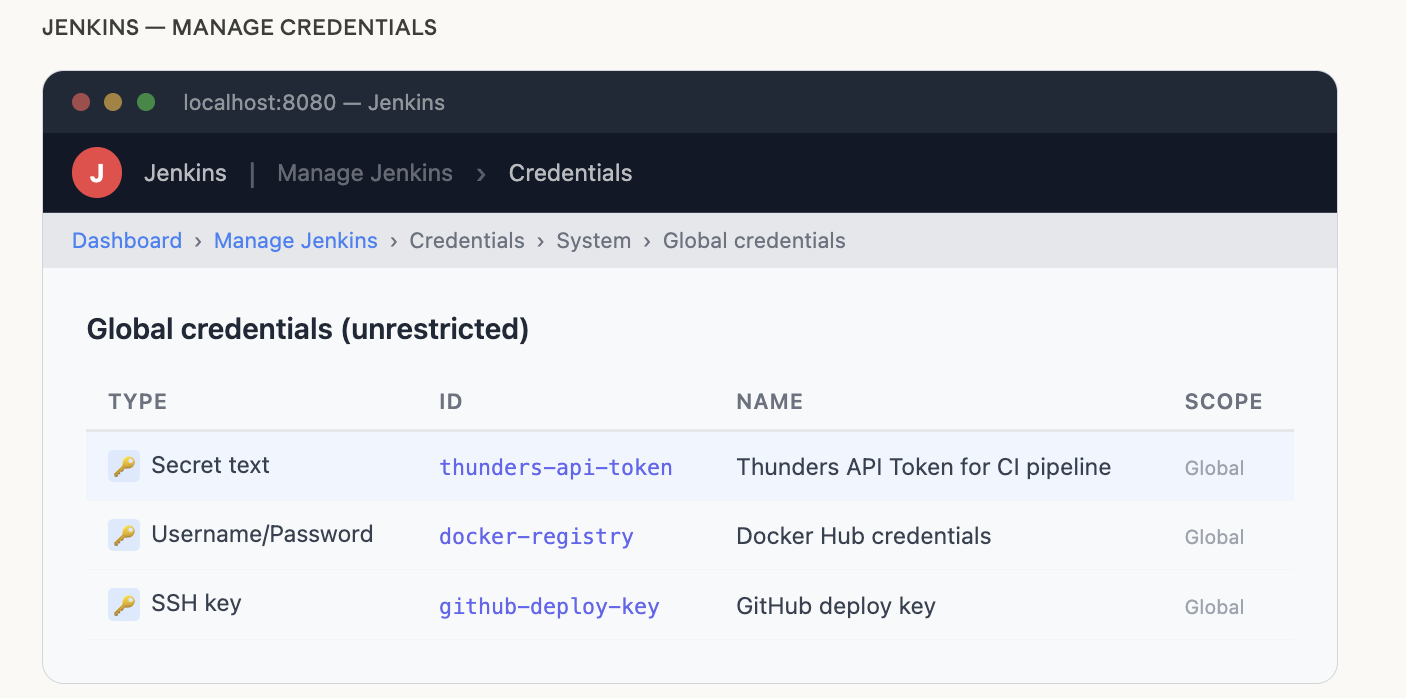This screenshot has width=1406, height=698.
Task: Select Global credentials in the breadcrumb
Action: pyautogui.click(x=754, y=241)
